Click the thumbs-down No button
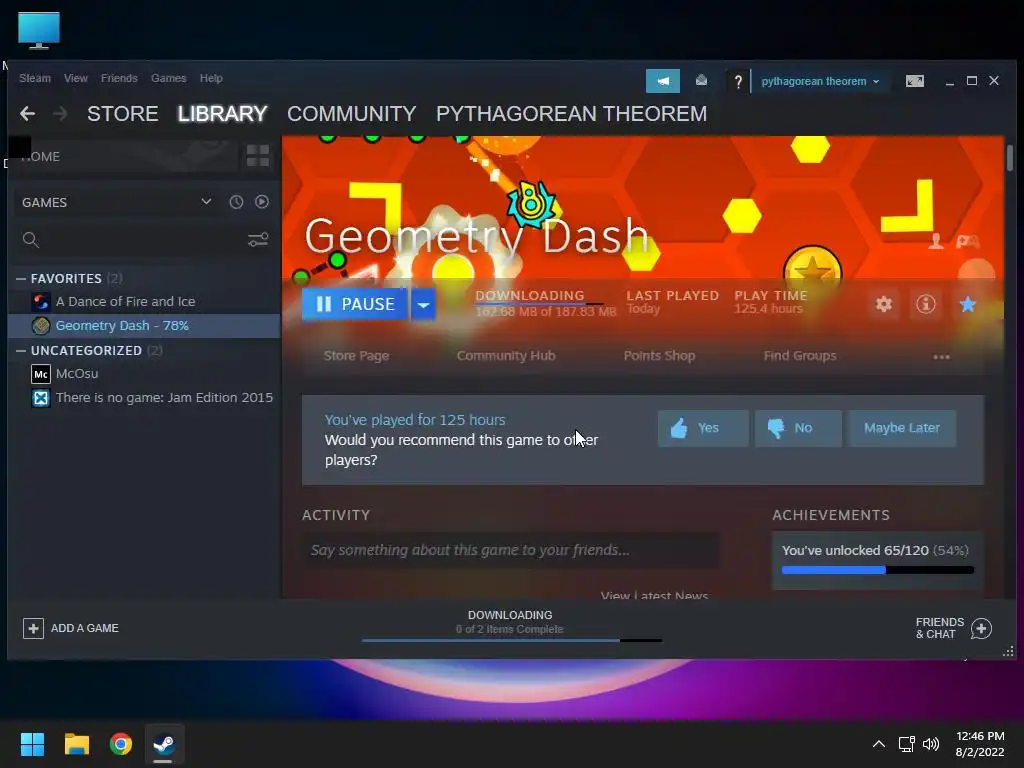The image size is (1024, 768). 798,428
